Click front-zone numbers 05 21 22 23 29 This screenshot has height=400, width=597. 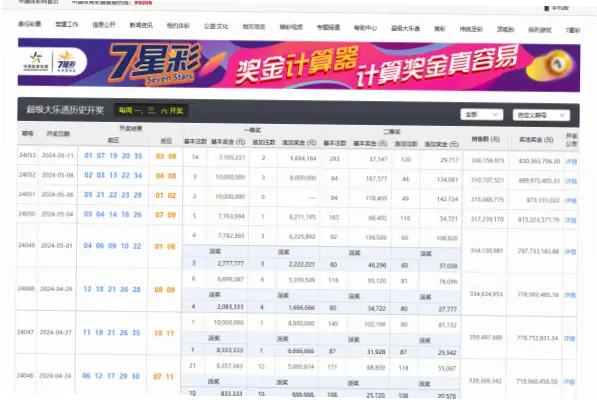[x=113, y=195]
